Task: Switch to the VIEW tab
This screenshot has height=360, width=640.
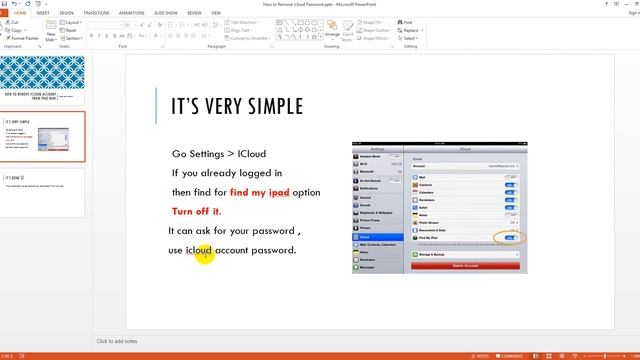Action: click(x=216, y=13)
